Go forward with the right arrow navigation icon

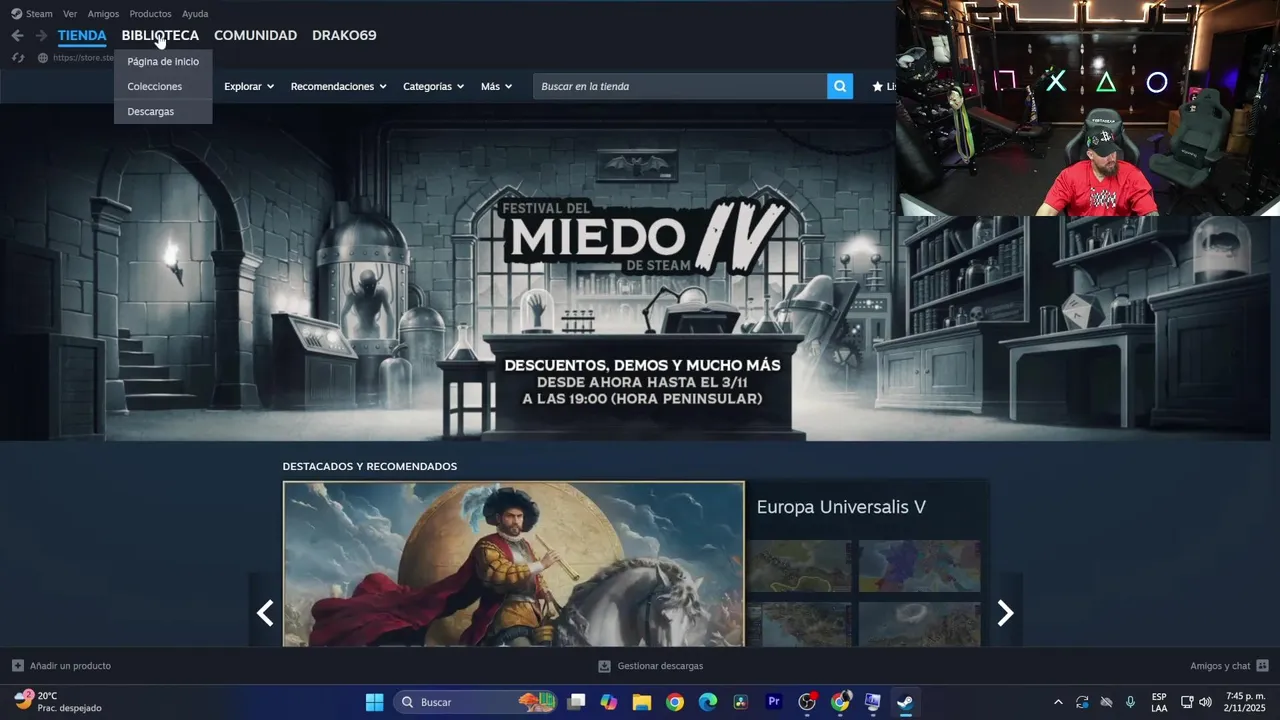point(41,35)
